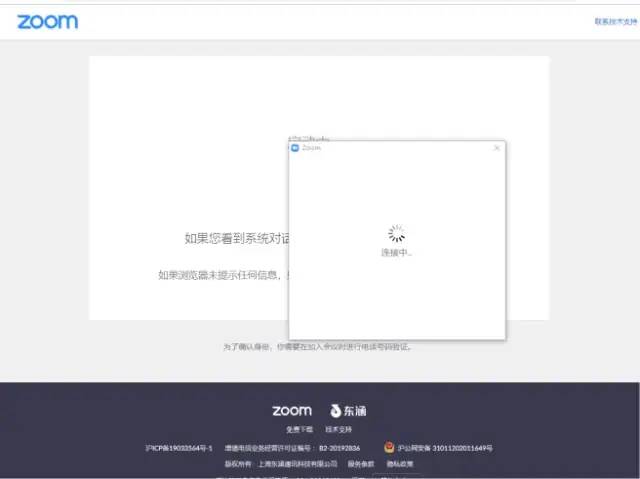
Task: Click the 连接中 status text in the dialog
Action: 396,253
